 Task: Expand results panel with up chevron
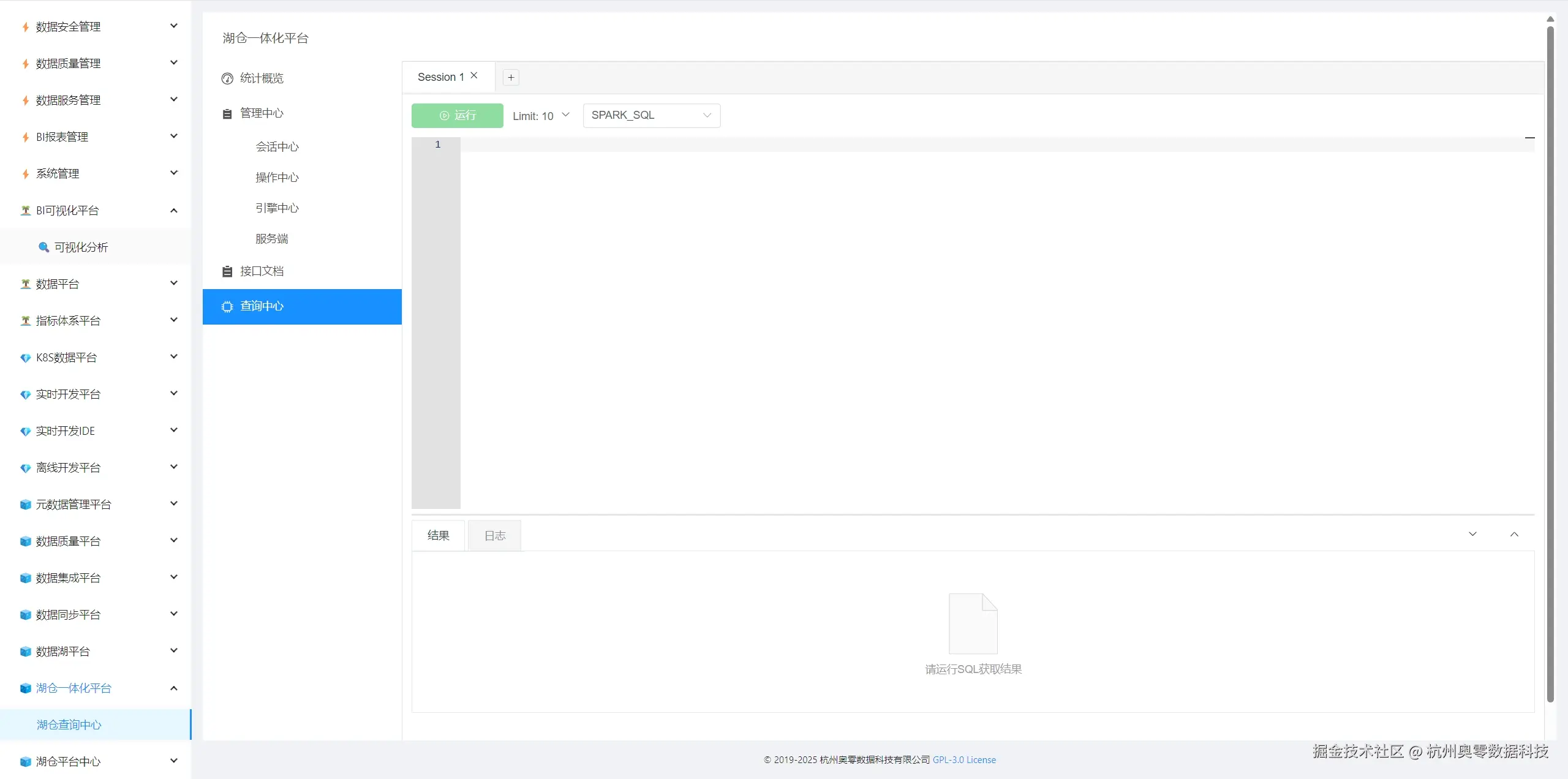[x=1514, y=535]
